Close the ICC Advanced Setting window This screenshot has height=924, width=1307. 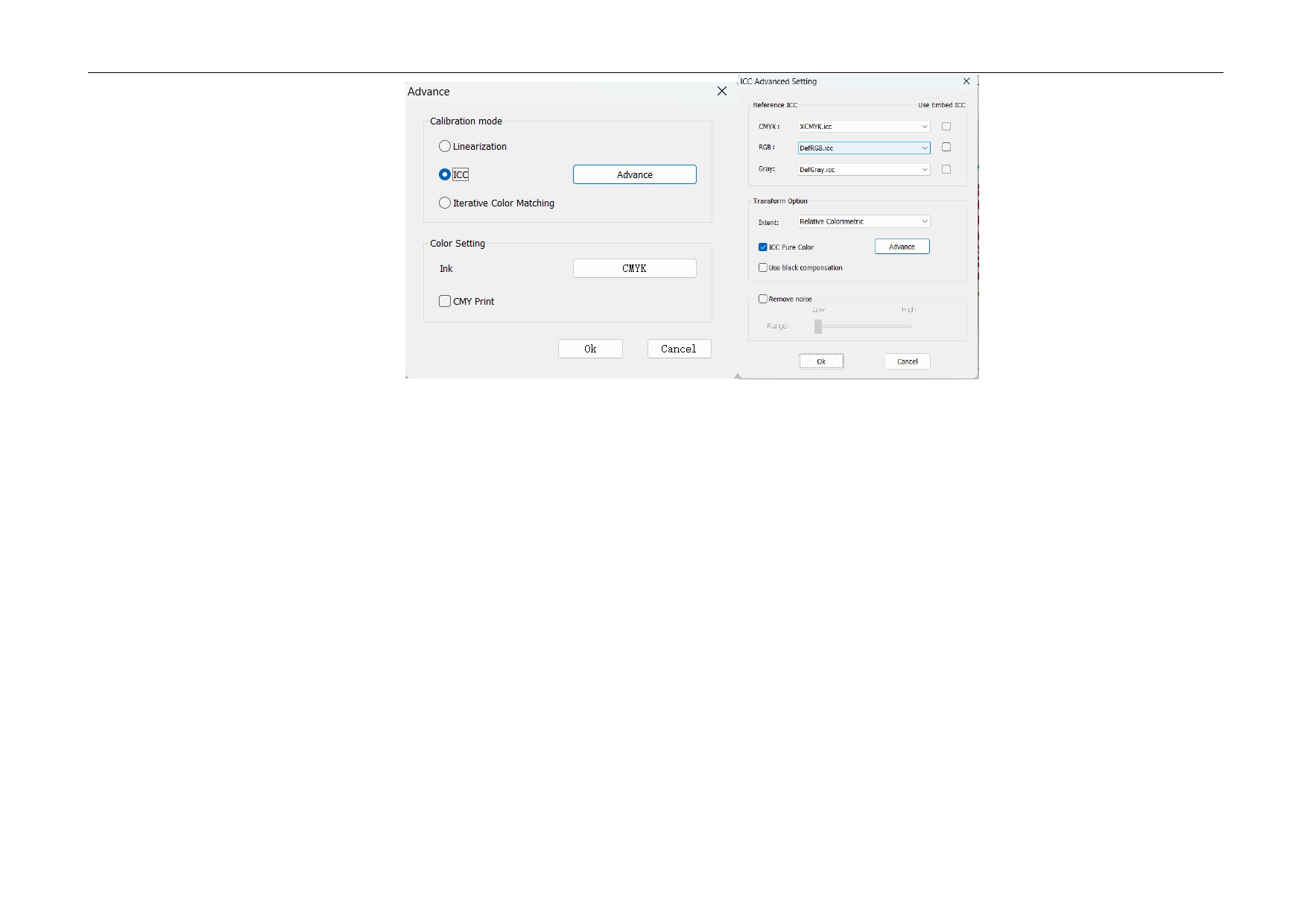966,81
